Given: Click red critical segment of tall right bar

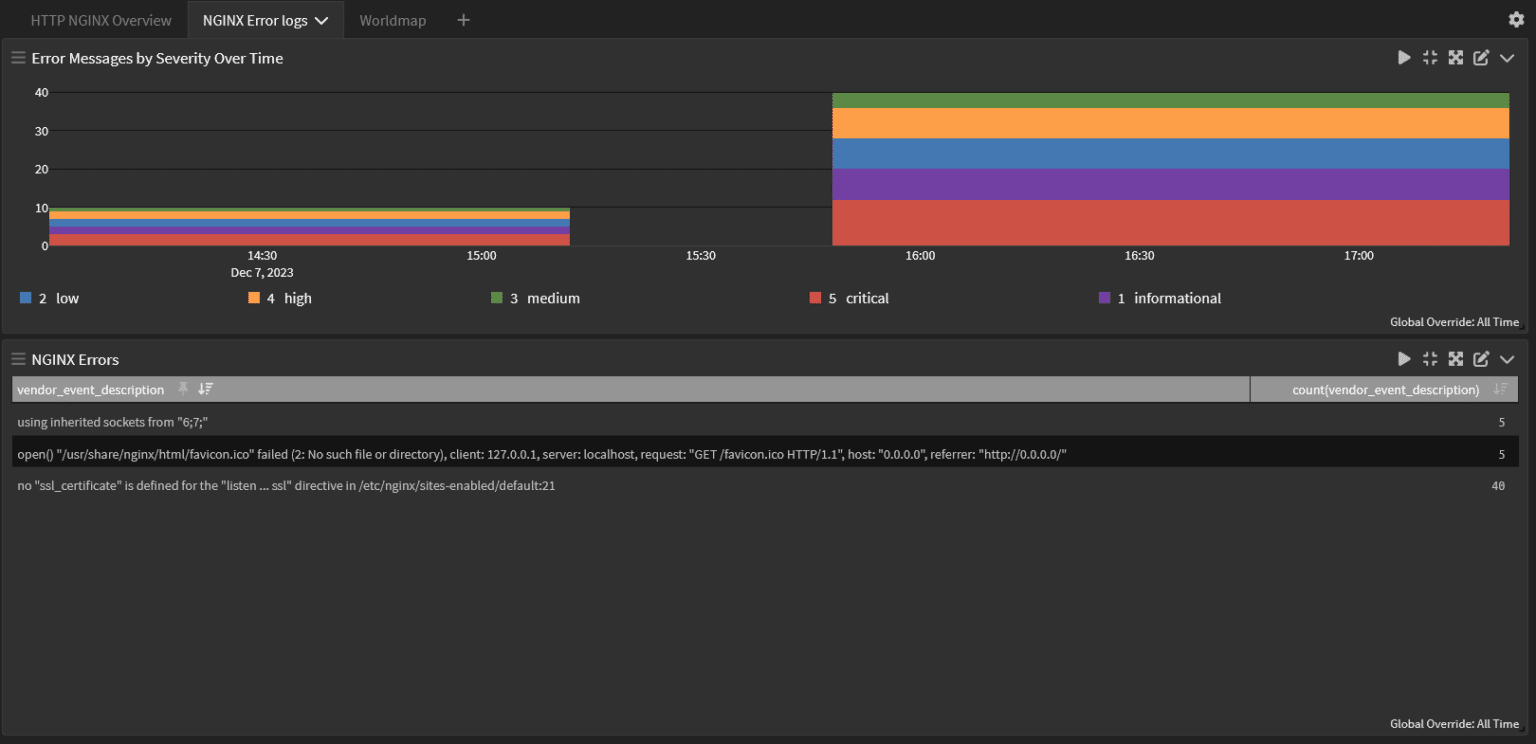Looking at the screenshot, I should point(1170,222).
